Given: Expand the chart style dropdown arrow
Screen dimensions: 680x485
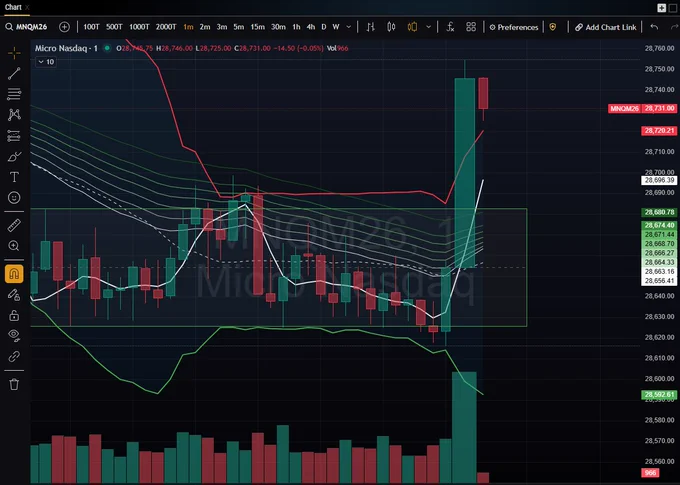Looking at the screenshot, I should pyautogui.click(x=428, y=27).
